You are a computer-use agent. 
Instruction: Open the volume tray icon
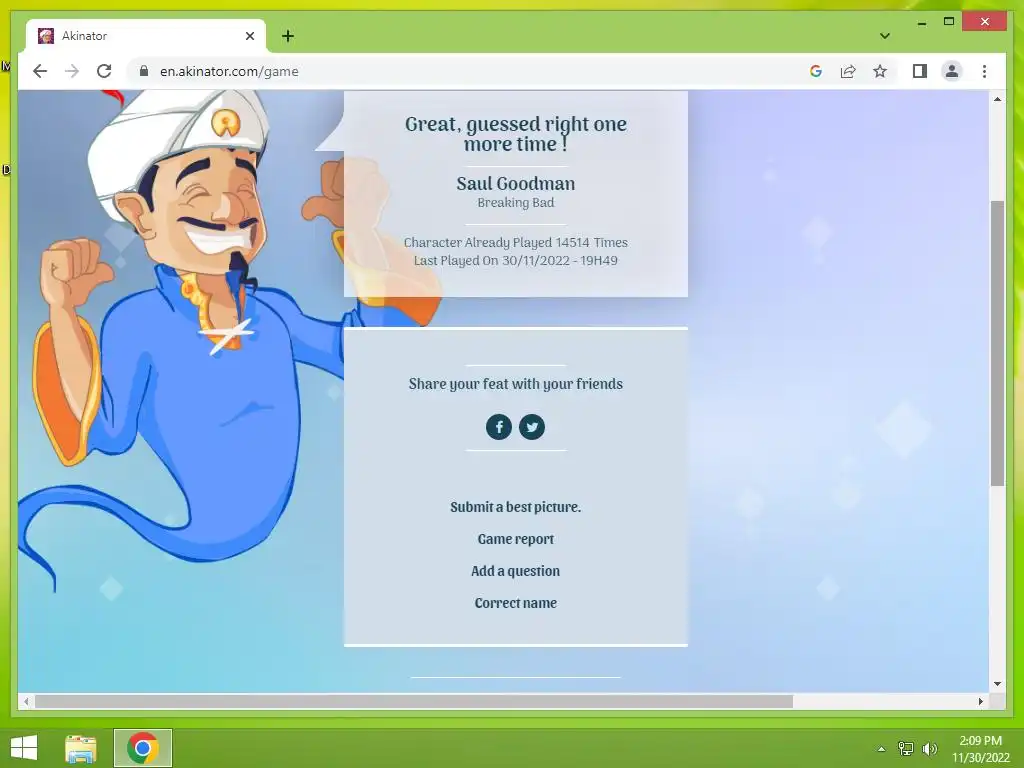929,748
